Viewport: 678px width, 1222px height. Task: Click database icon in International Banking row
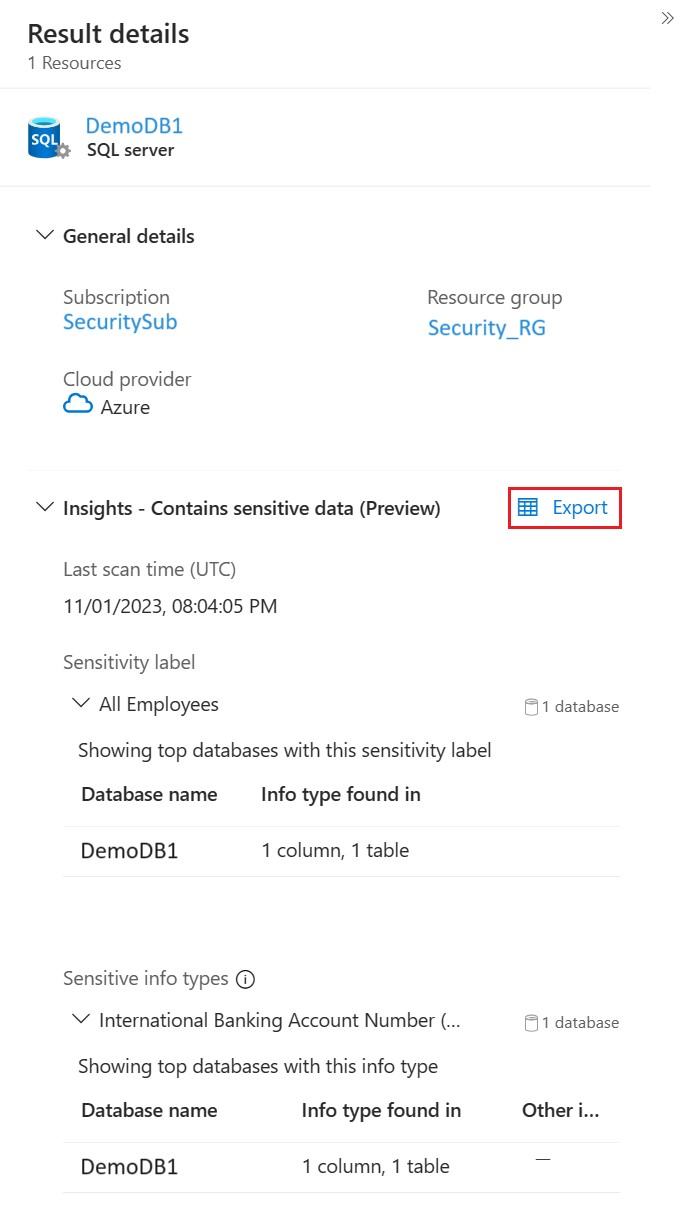click(532, 1023)
